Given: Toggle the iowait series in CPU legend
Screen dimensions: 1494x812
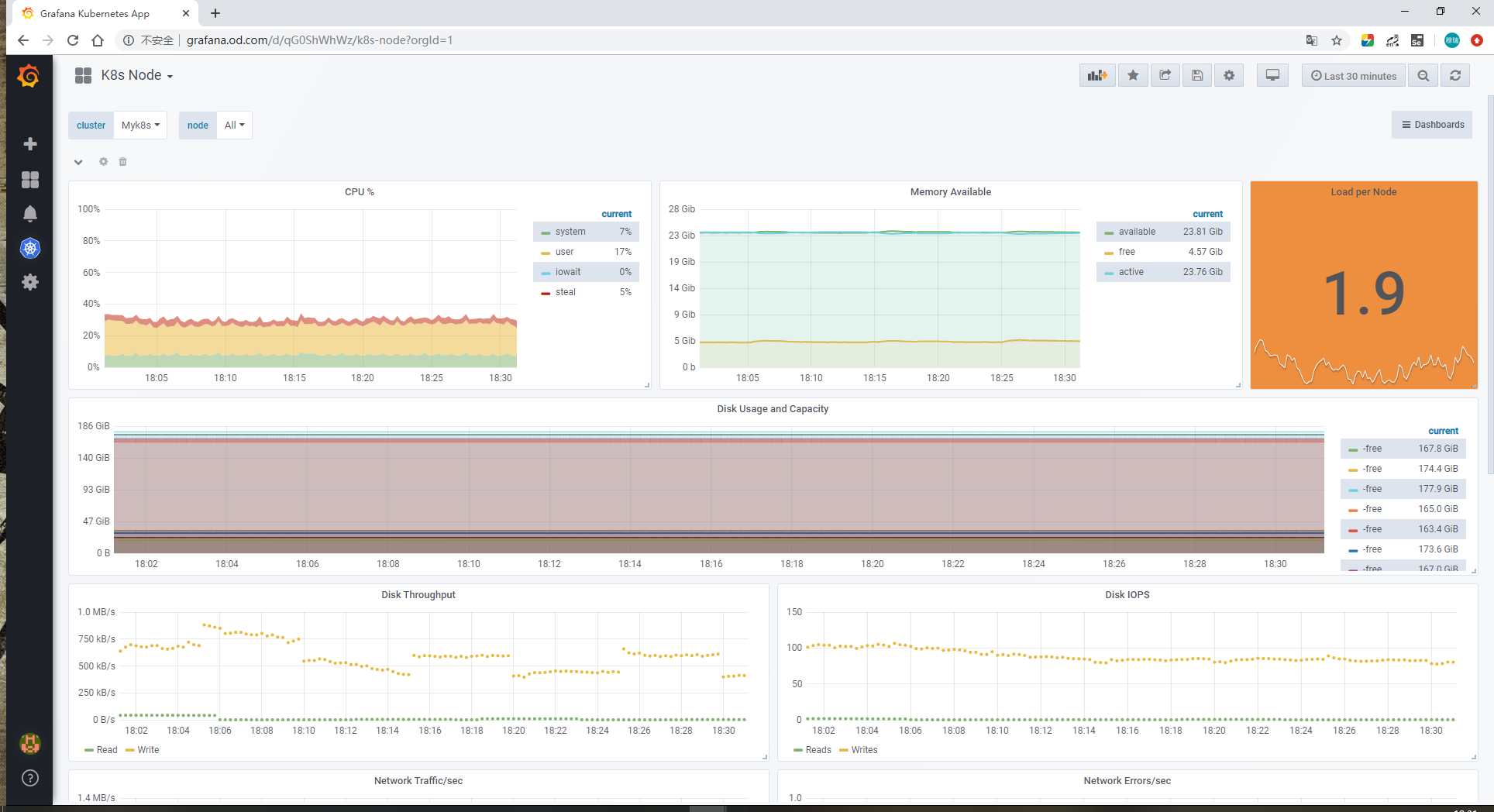Looking at the screenshot, I should tap(567, 272).
